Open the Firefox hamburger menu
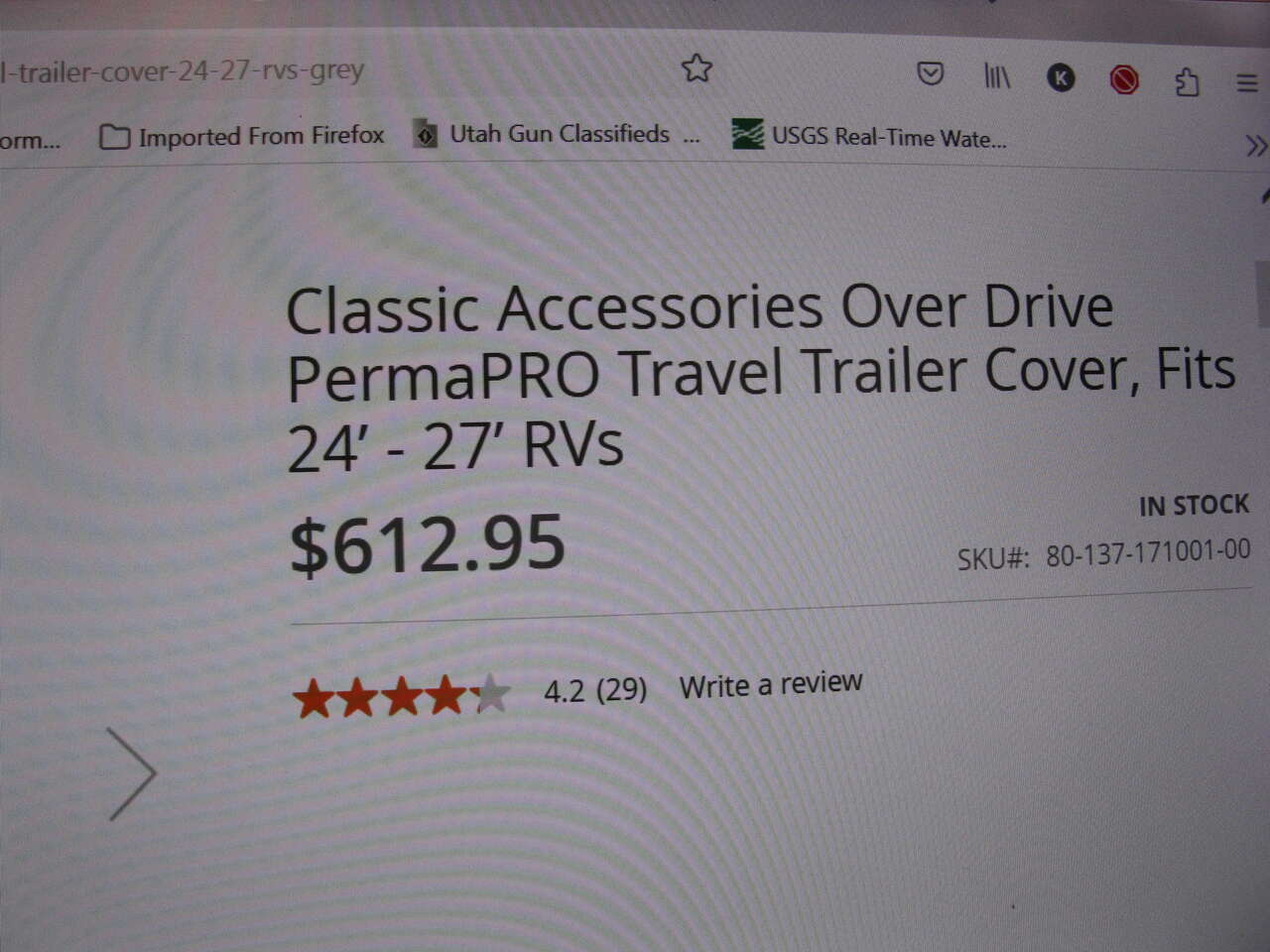This screenshot has height=952, width=1270. (x=1247, y=83)
